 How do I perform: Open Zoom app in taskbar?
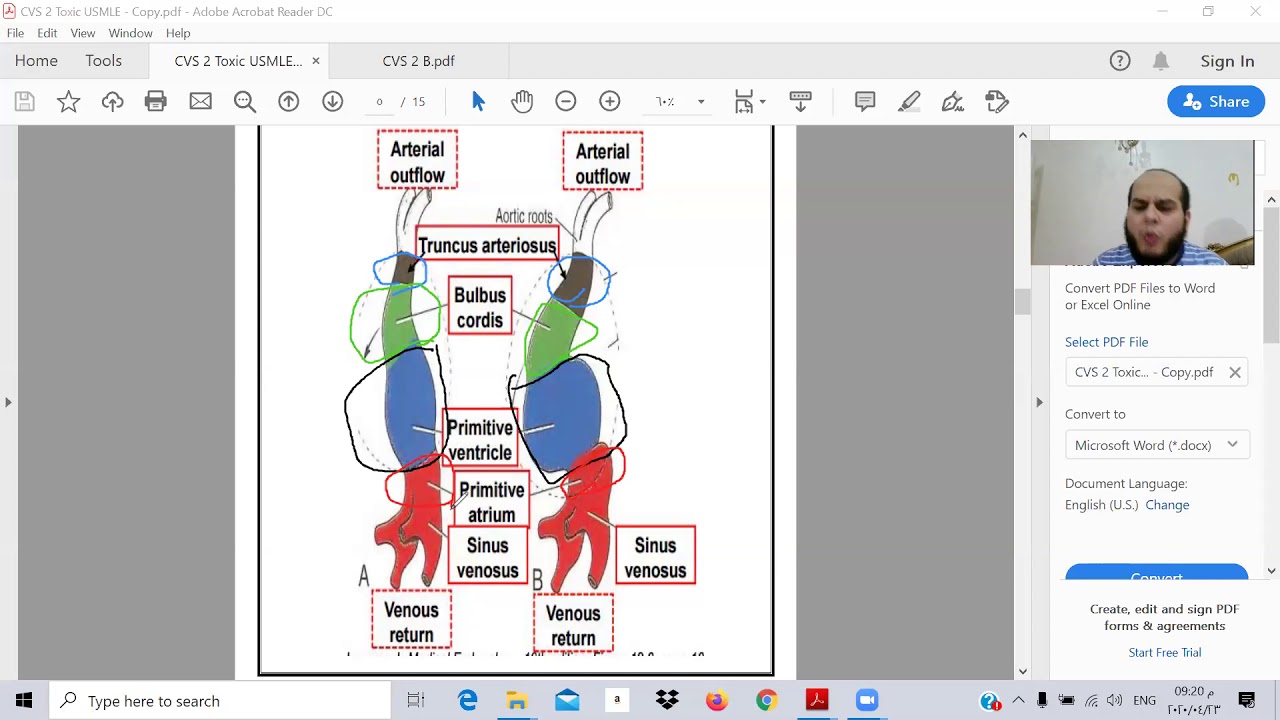866,701
